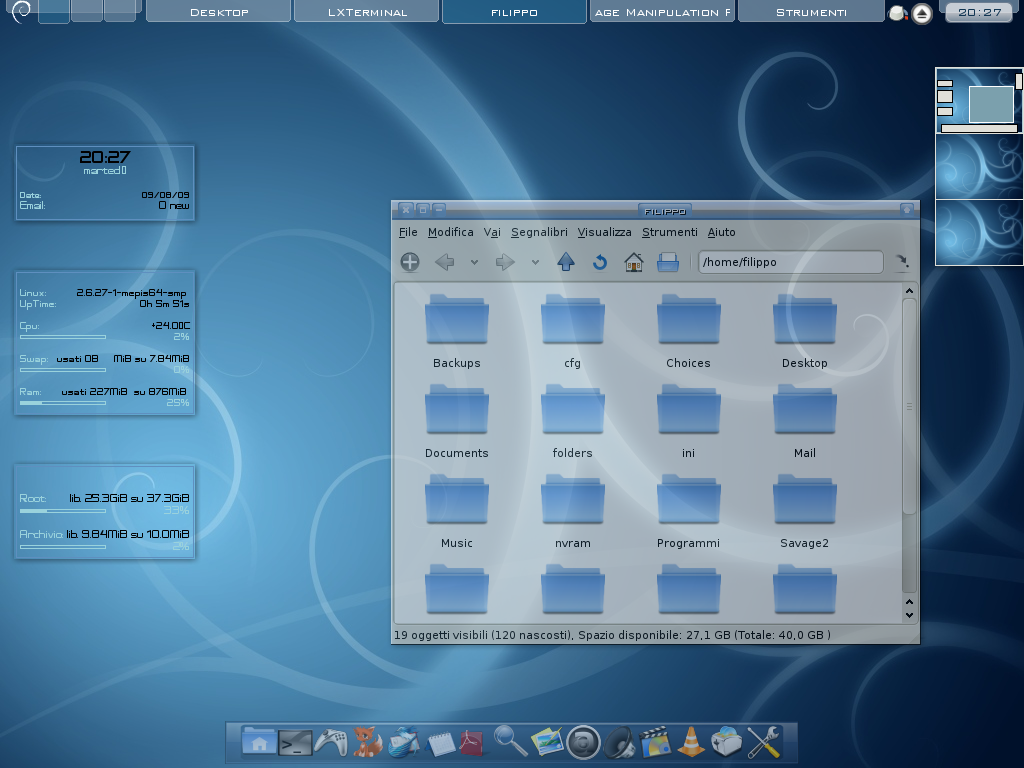The image size is (1024, 768).
Task: Select the Music folder
Action: pyautogui.click(x=456, y=512)
